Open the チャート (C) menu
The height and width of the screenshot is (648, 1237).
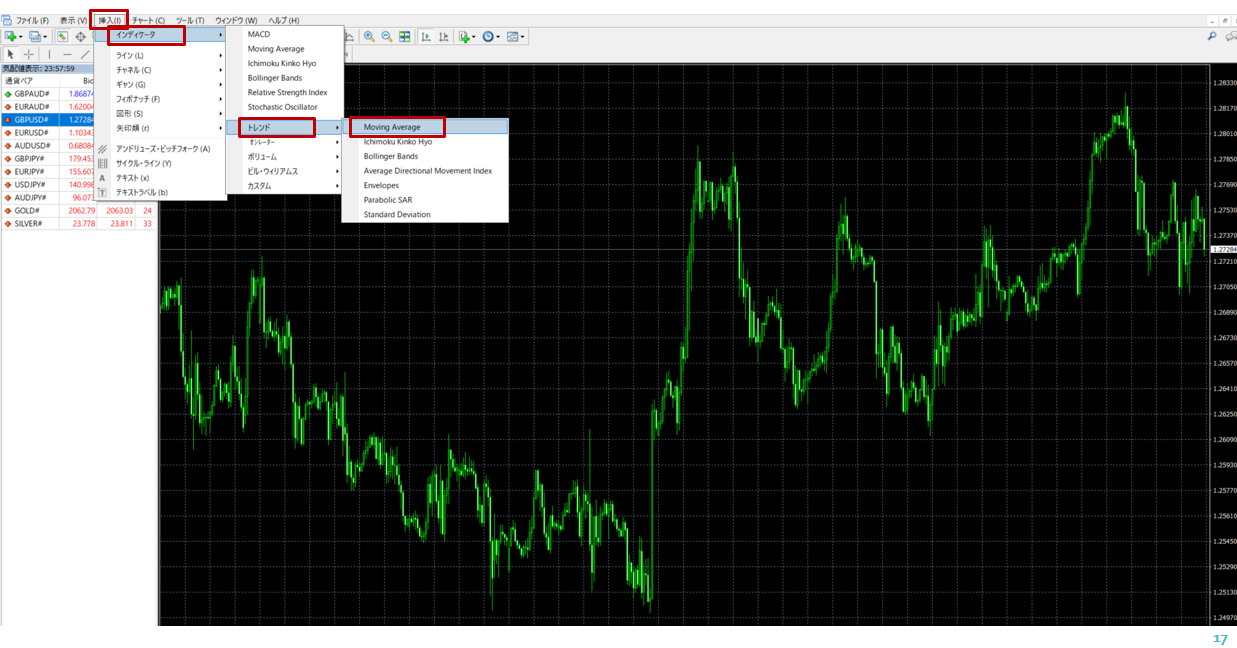coord(148,20)
